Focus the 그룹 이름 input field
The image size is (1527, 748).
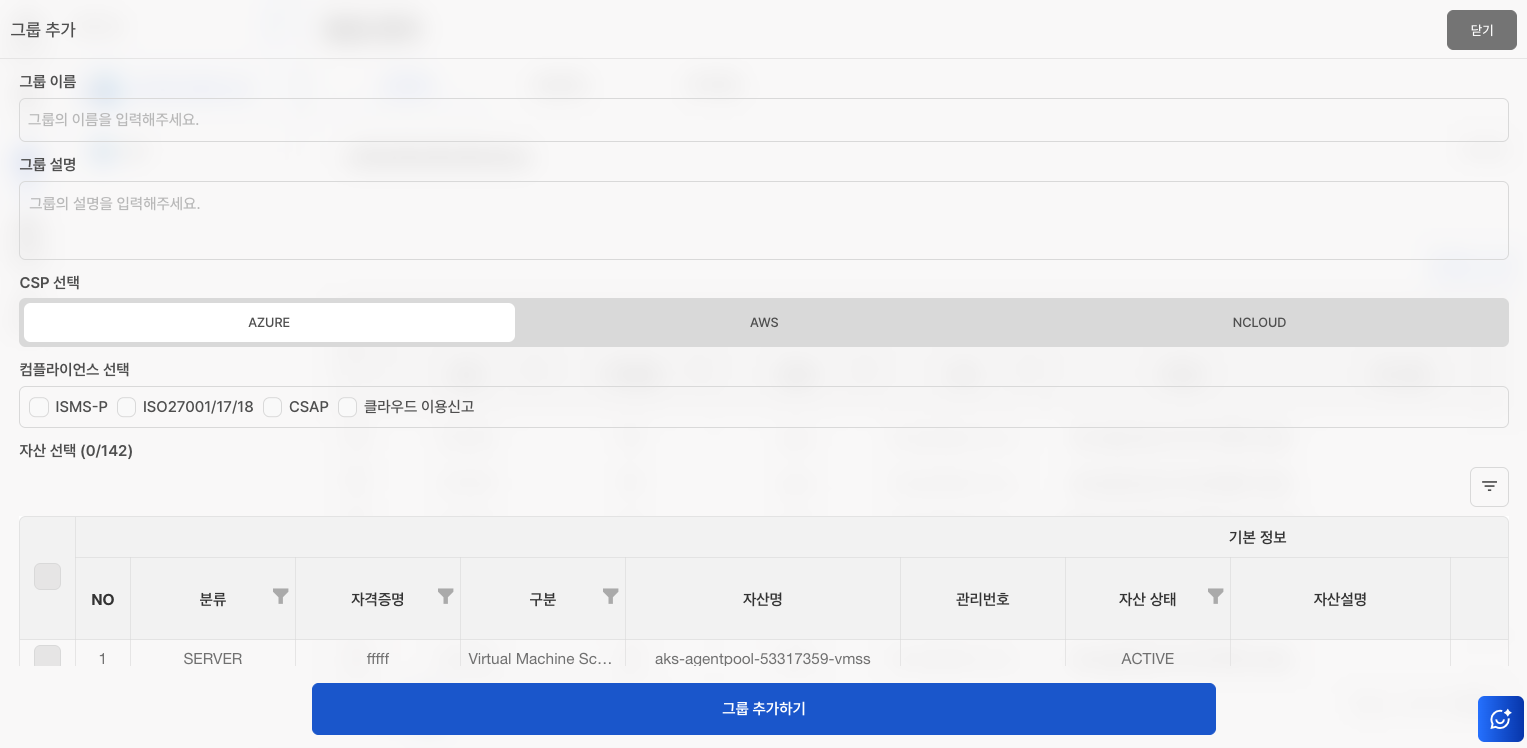point(763,120)
